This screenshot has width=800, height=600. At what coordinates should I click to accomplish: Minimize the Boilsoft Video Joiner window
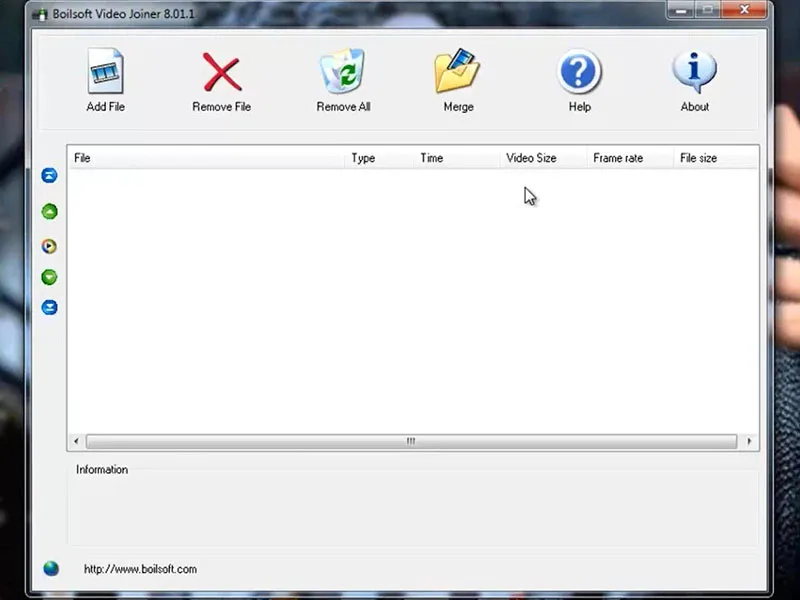click(680, 10)
